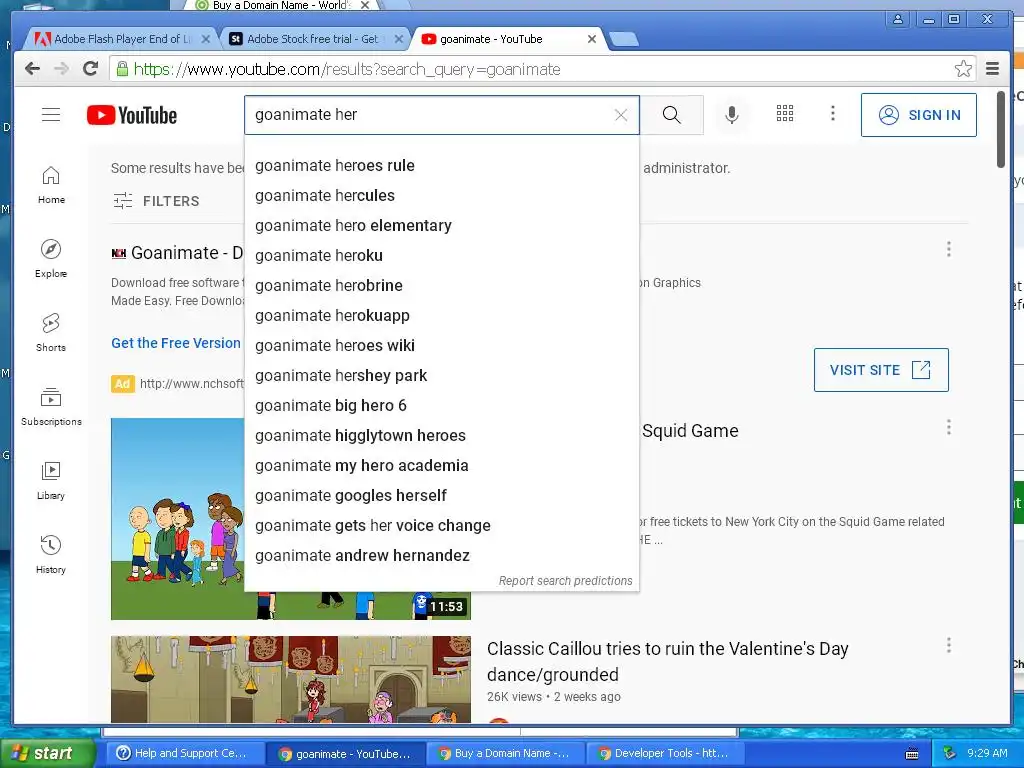This screenshot has width=1024, height=768.
Task: Open Library in the sidebar
Action: 51,481
